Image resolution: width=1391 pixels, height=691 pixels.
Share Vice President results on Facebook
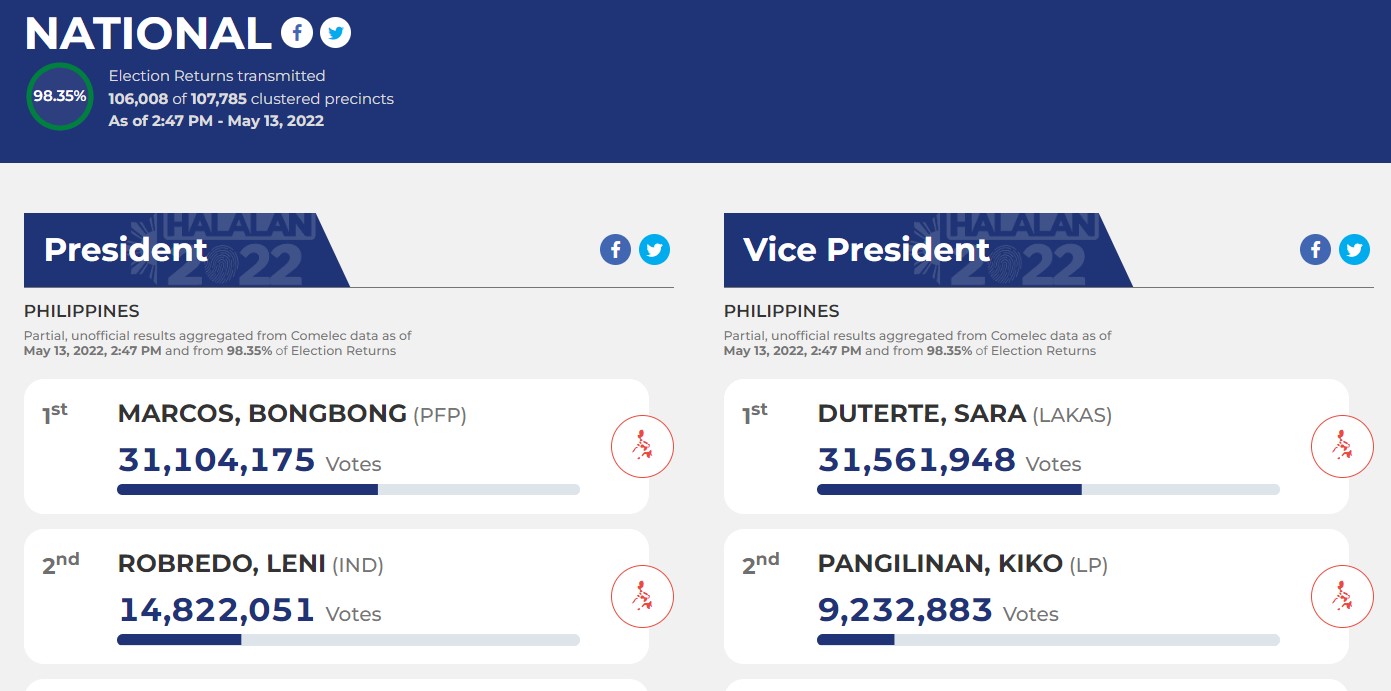tap(1315, 249)
